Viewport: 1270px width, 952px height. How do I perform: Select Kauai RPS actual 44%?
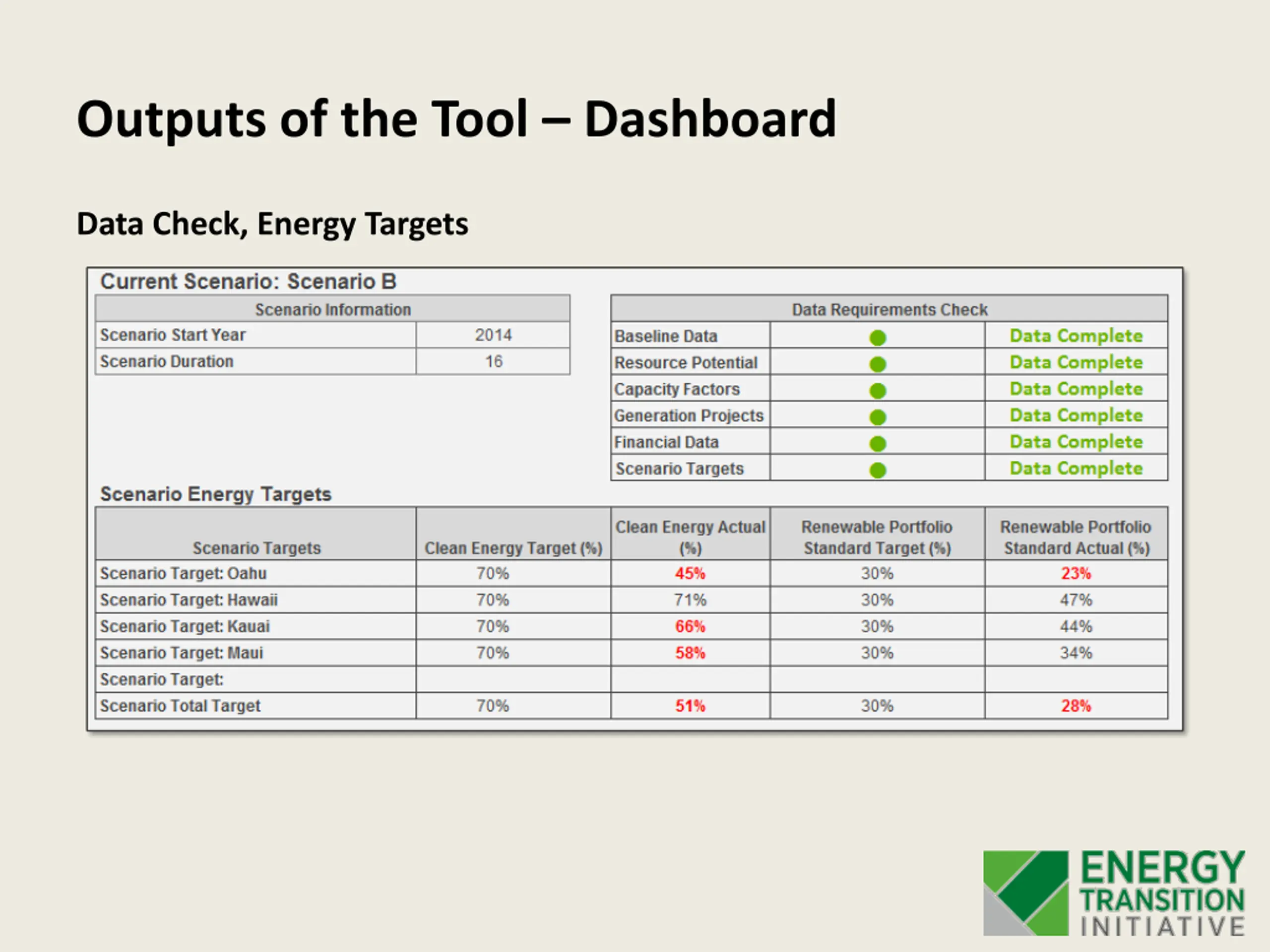1076,626
